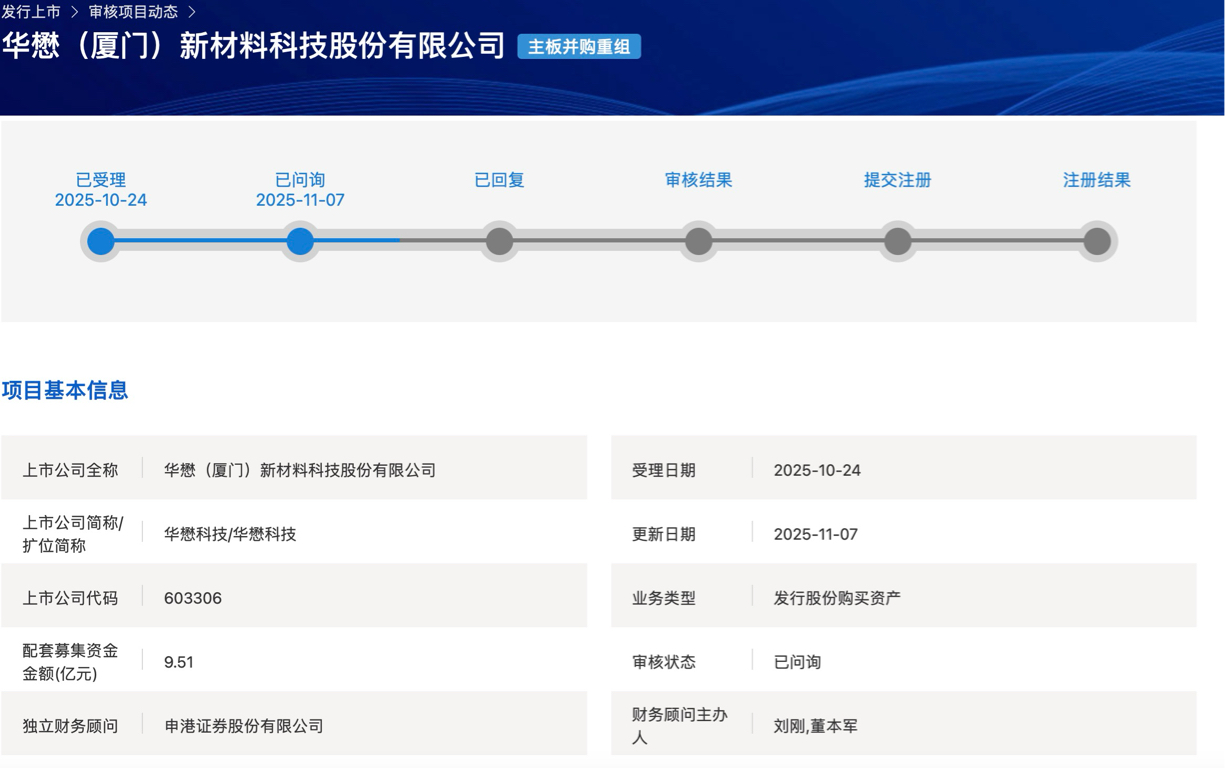This screenshot has height=768, width=1225.
Task: Click the sponsors 刘刚,董本军 value
Action: pos(816,726)
